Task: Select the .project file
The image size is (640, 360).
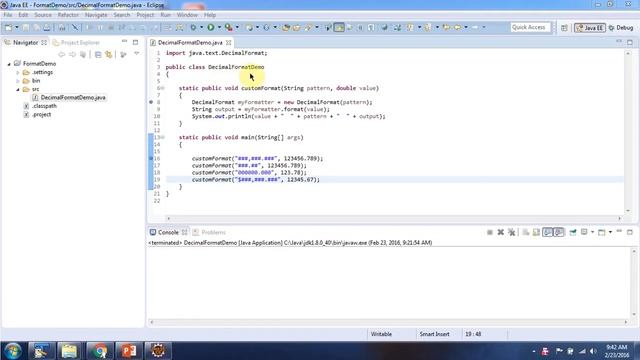Action: coord(42,115)
